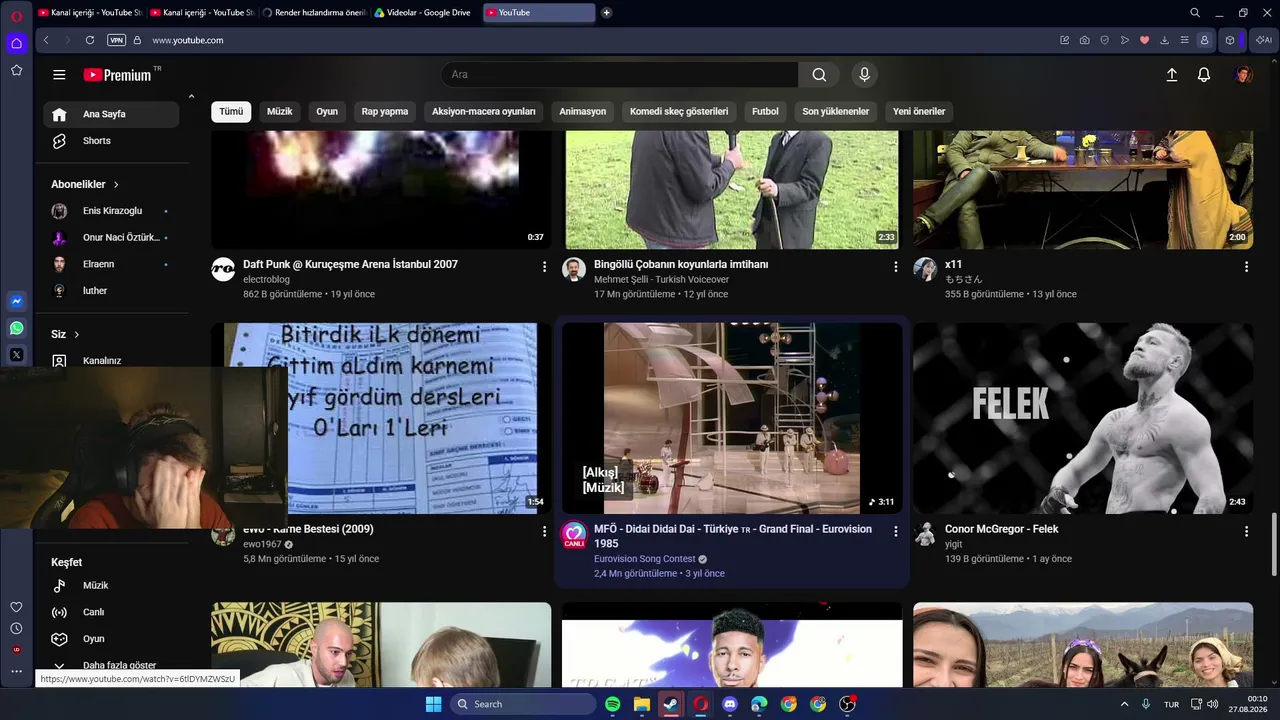
Task: Open Opera Easy Setup sliders icon
Action: (x=1184, y=40)
